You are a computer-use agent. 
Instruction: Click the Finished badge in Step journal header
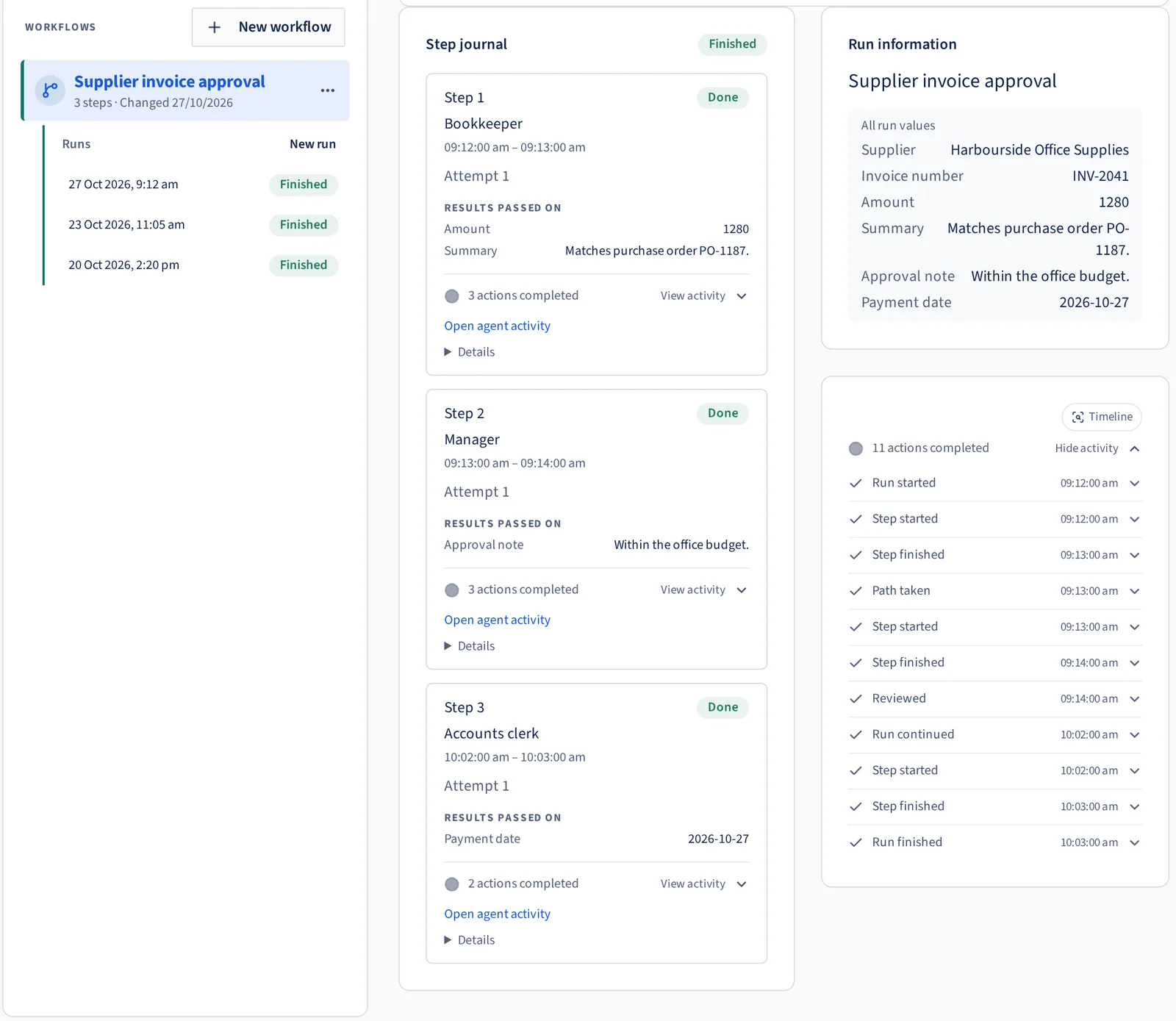[x=732, y=44]
